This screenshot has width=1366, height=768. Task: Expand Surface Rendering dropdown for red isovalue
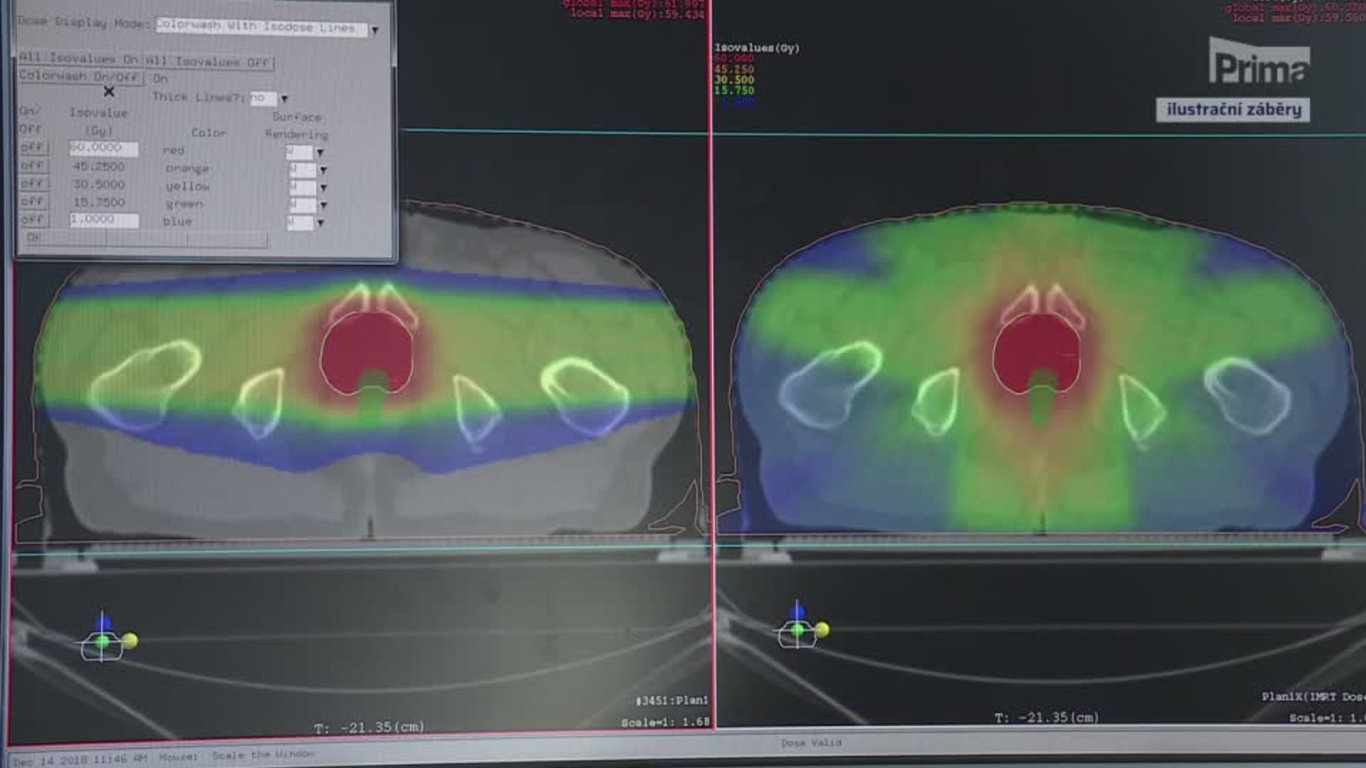pos(321,153)
